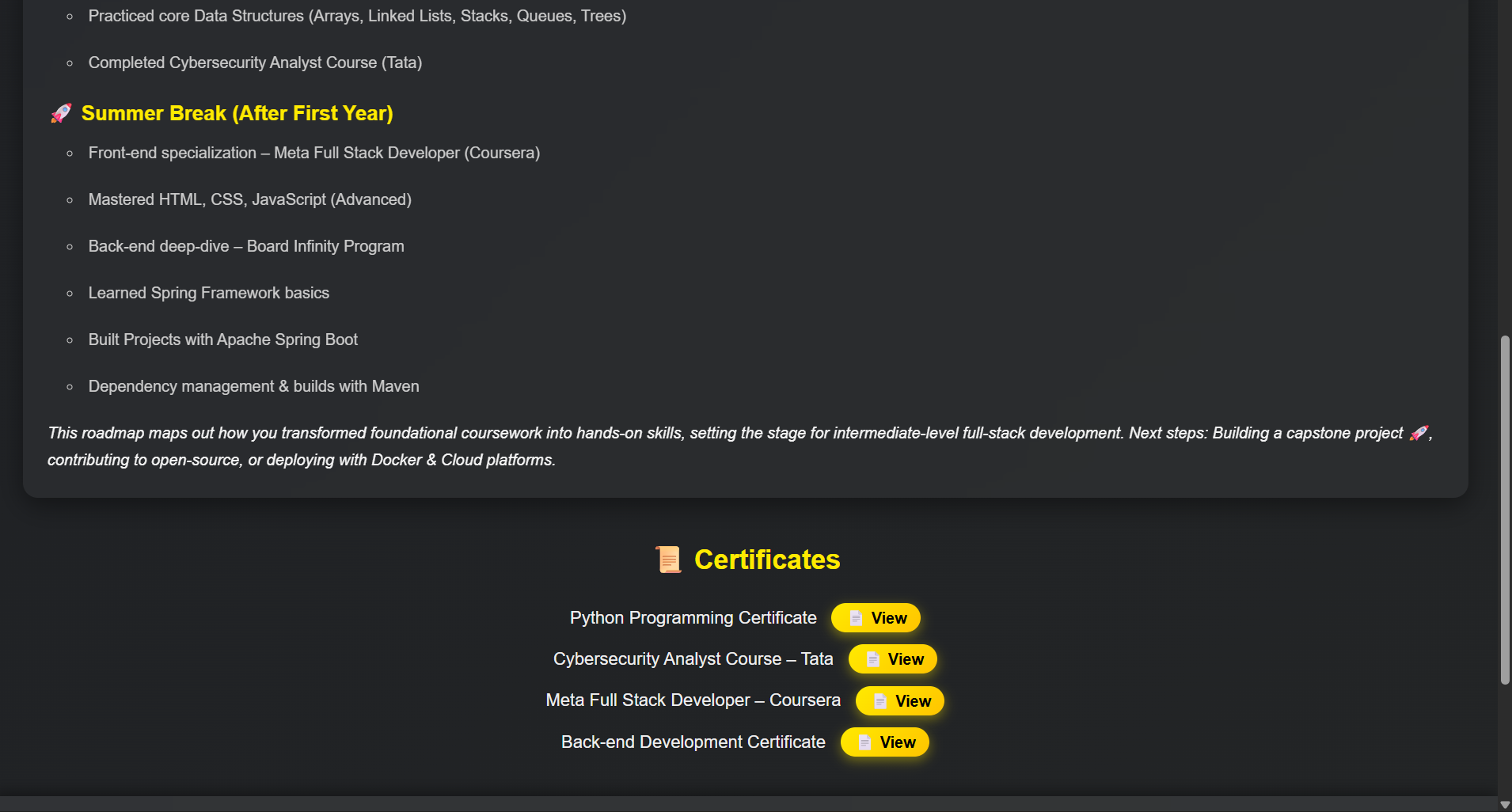
Task: Click the document icon on Python certificate's View button
Action: click(856, 618)
